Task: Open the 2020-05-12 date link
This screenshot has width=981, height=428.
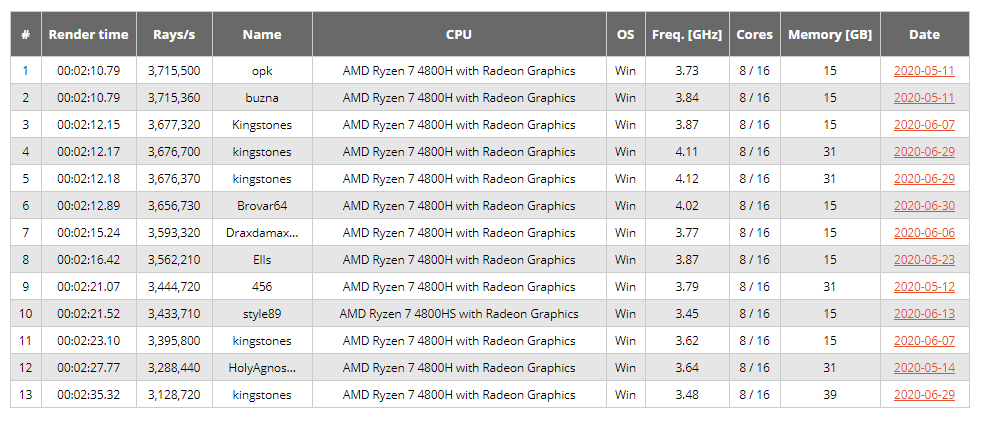Action: click(x=924, y=287)
